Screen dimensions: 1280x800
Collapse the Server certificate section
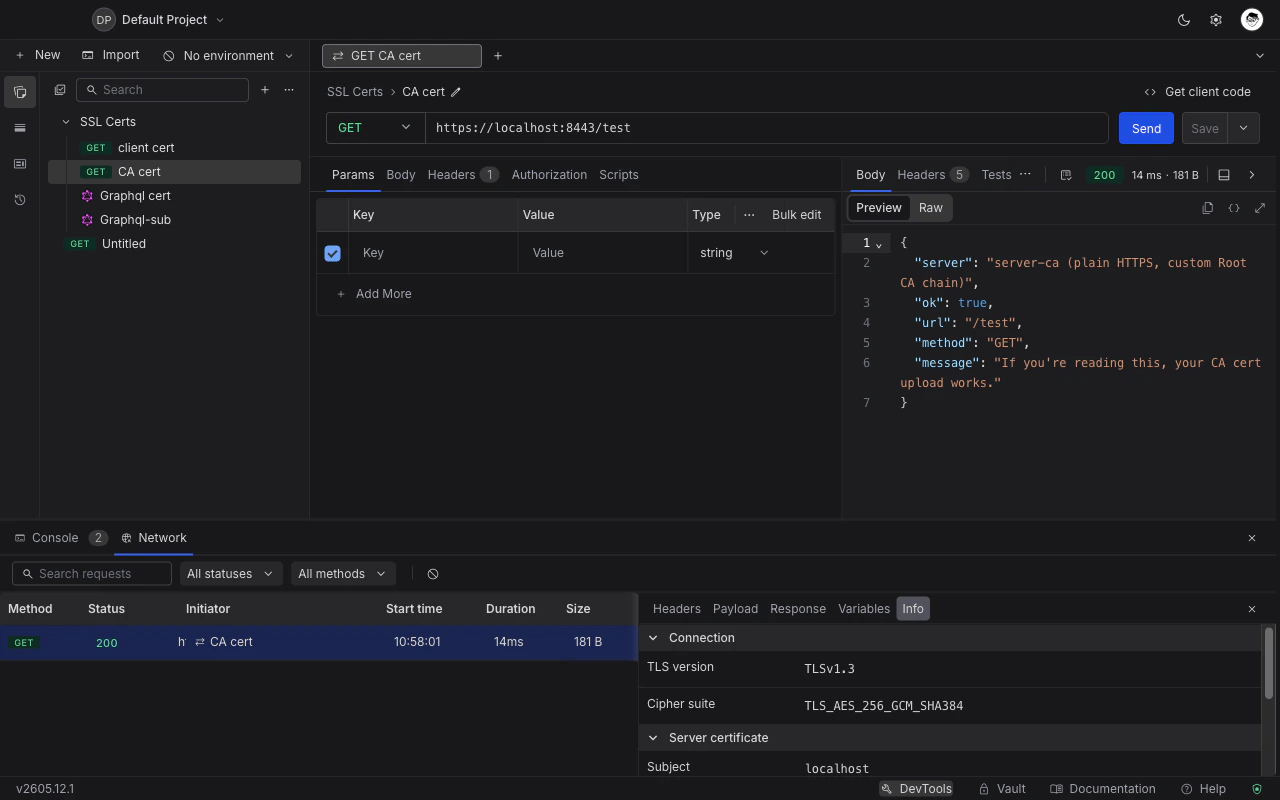pyautogui.click(x=653, y=738)
